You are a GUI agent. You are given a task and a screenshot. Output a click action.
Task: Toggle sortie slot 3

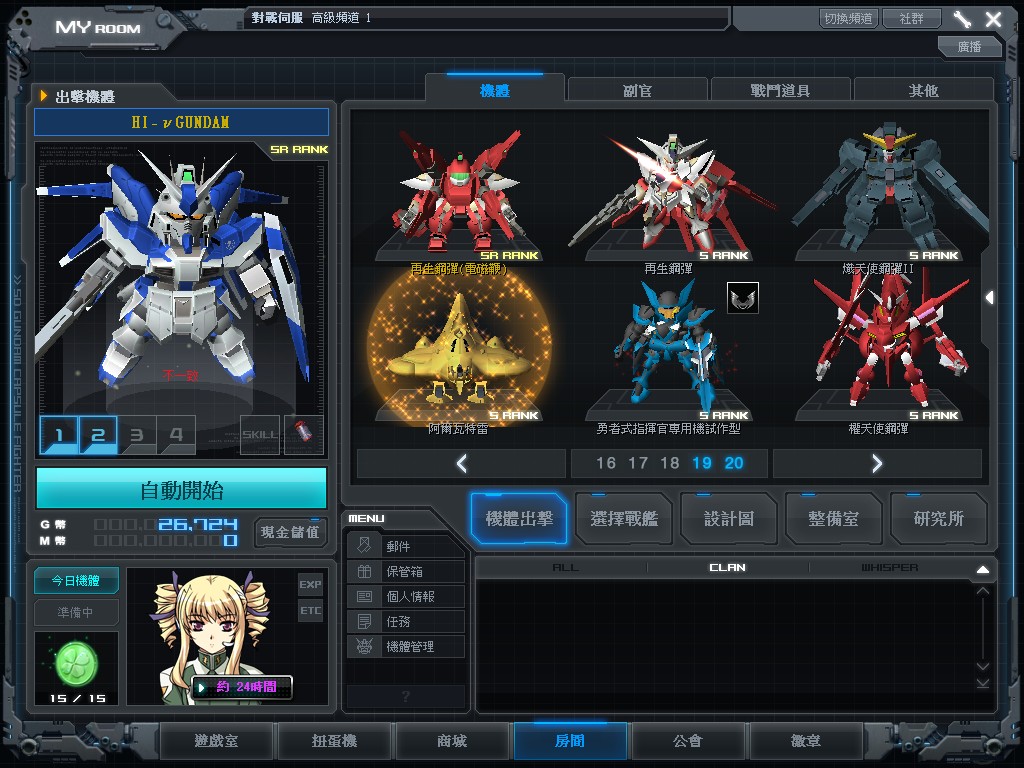coord(137,435)
